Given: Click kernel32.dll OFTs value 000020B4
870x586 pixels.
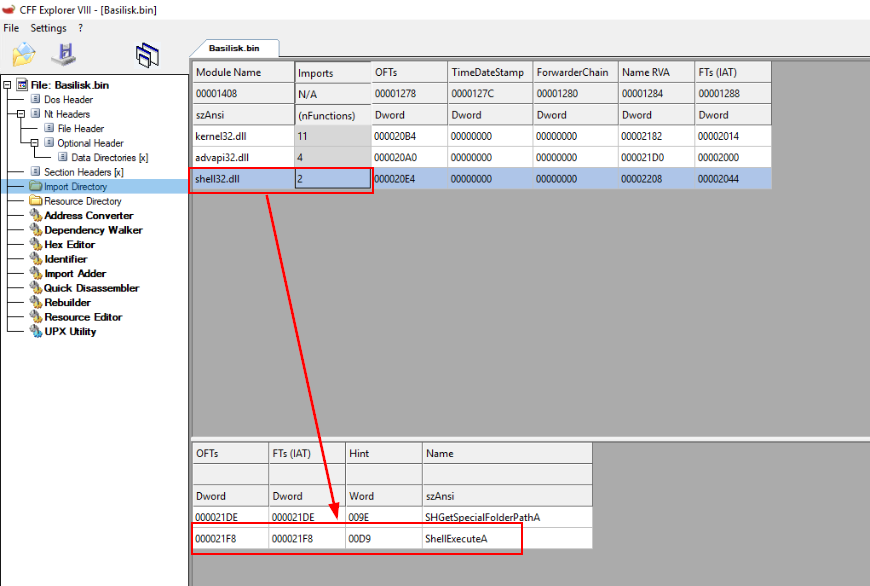Looking at the screenshot, I should [x=394, y=136].
